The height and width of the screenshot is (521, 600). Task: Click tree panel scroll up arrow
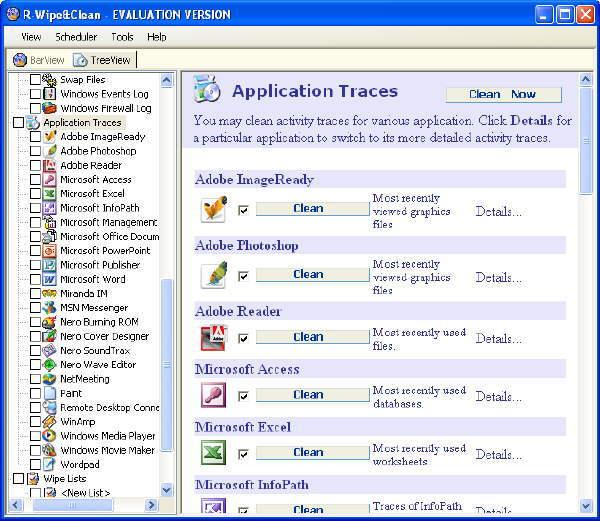pos(166,80)
